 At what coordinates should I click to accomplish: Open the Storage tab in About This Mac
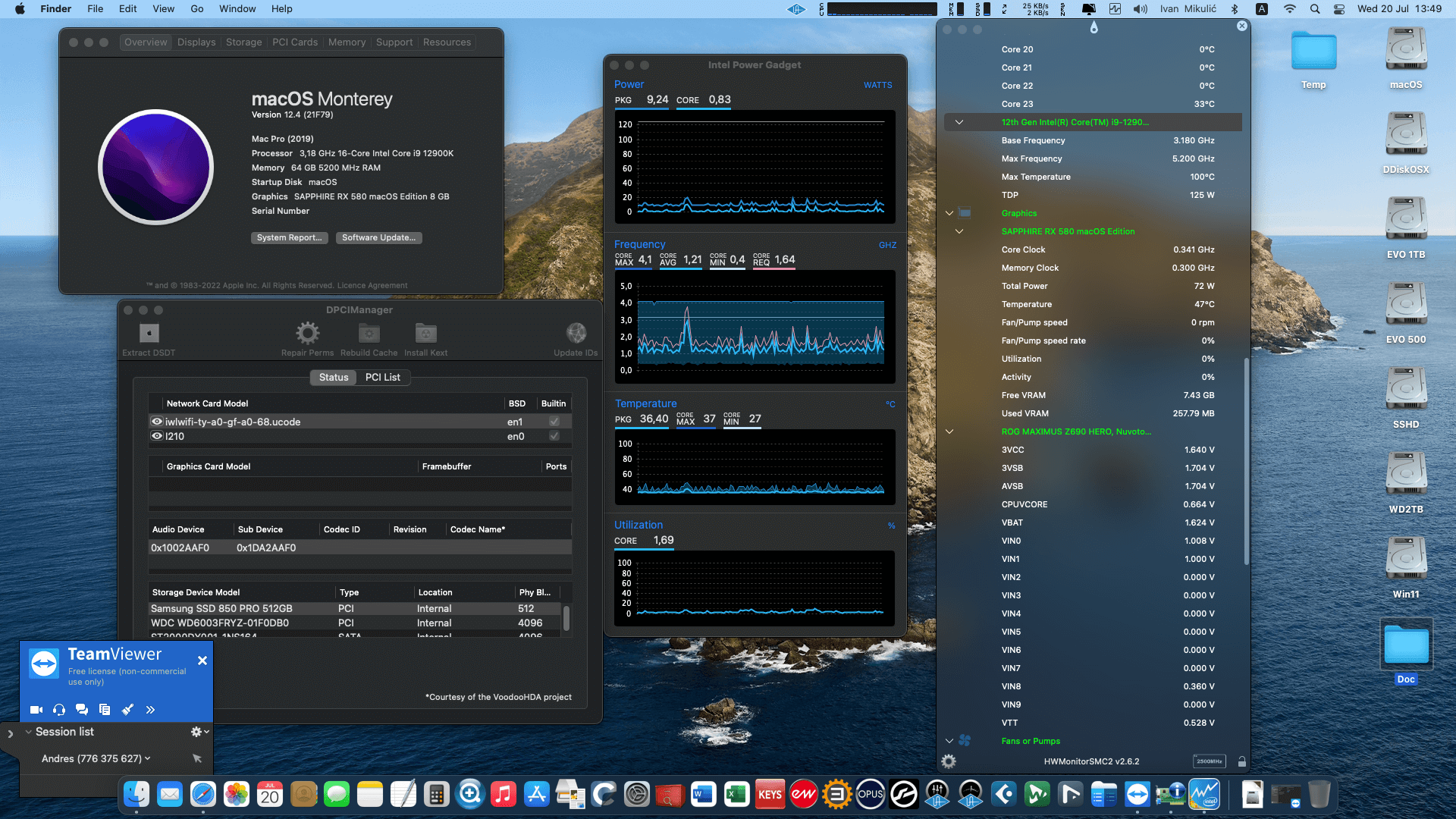[x=243, y=42]
